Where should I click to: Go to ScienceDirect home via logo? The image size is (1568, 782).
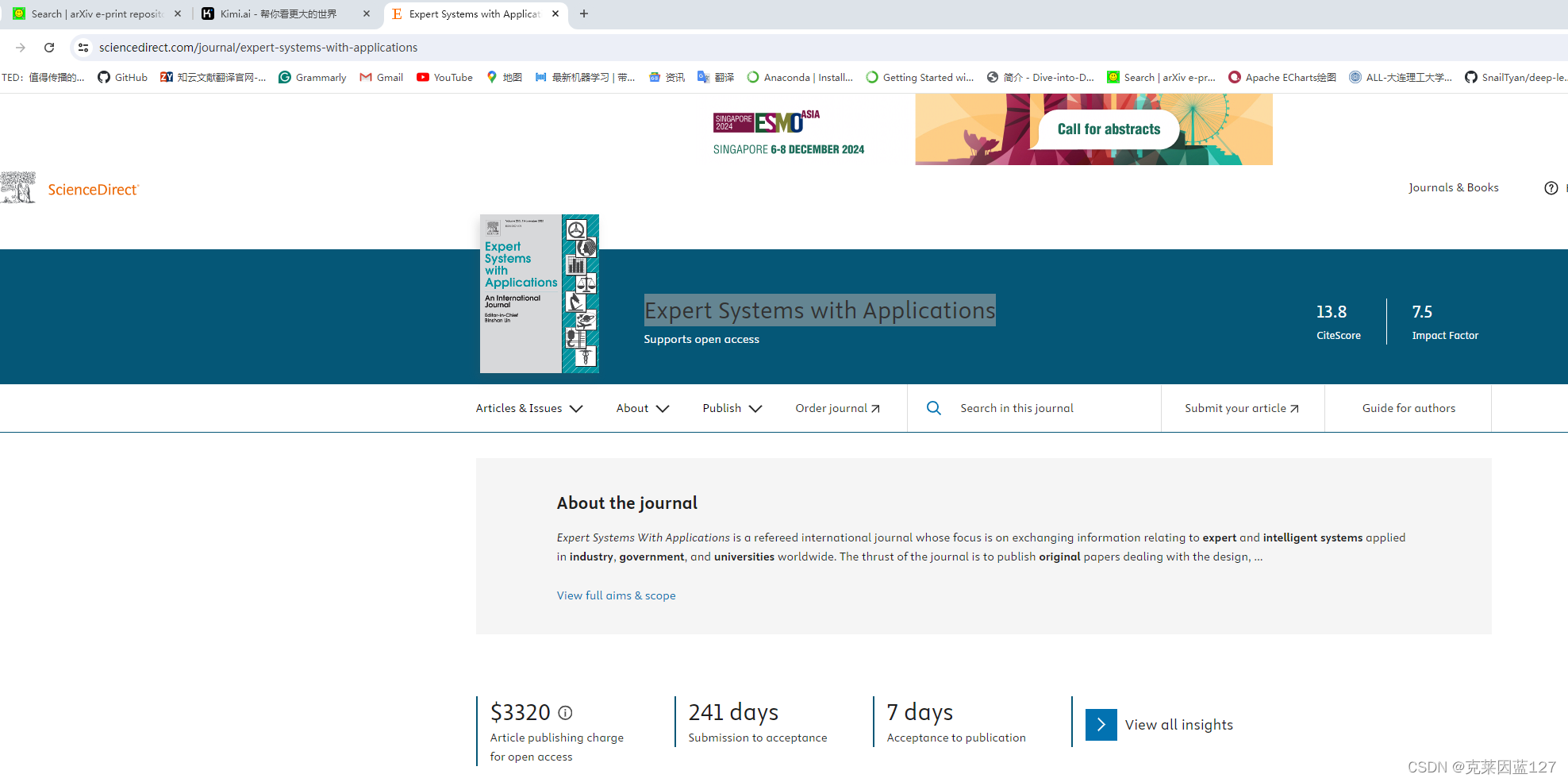click(93, 189)
